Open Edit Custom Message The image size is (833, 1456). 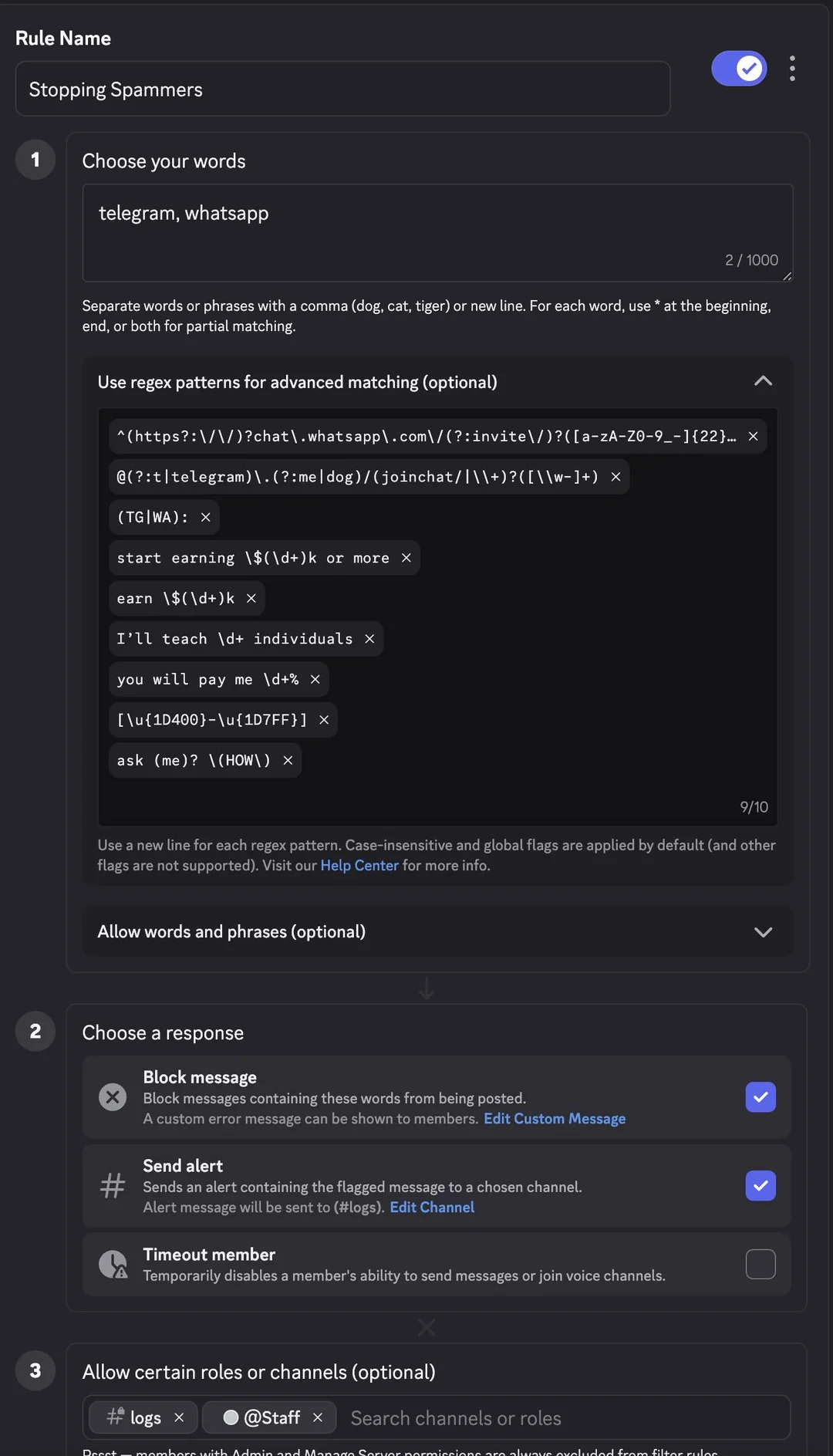point(555,1118)
